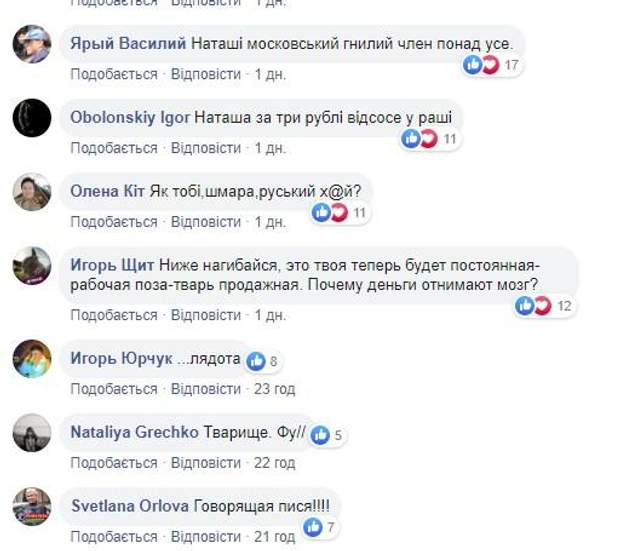620x551 pixels.
Task: Click the 23 год timestamp
Action: pyautogui.click(x=275, y=389)
